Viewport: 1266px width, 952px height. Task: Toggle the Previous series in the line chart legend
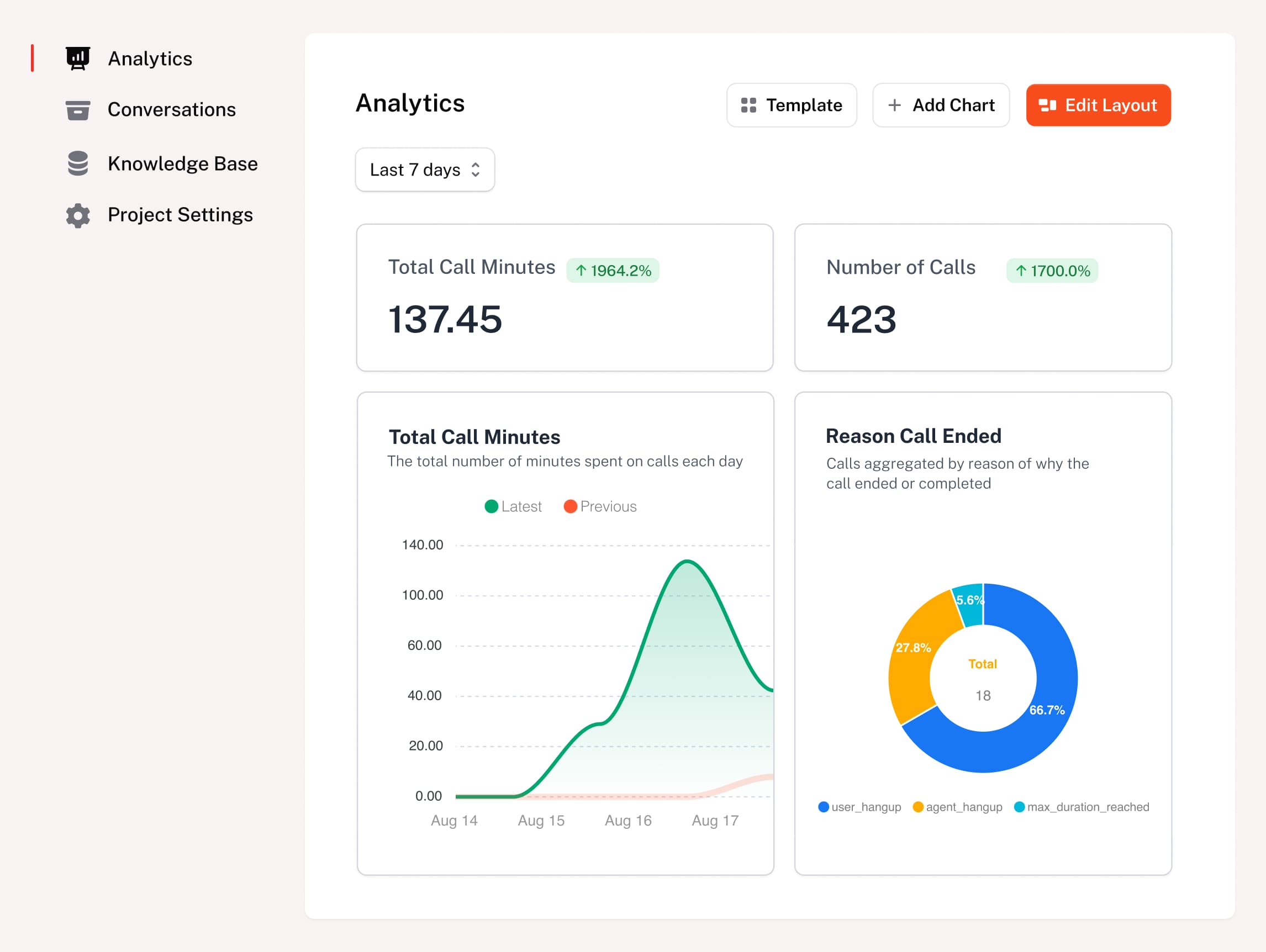[x=600, y=506]
